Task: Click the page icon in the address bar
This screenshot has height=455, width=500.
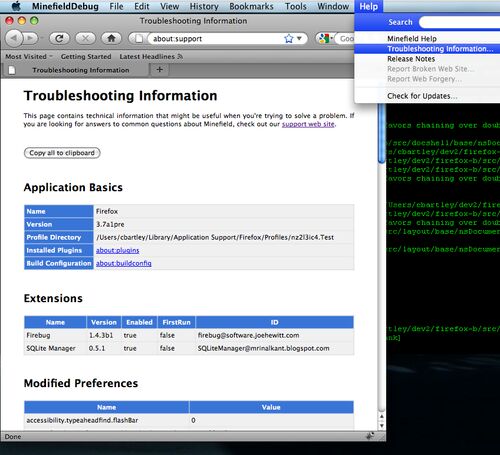Action: click(x=139, y=39)
